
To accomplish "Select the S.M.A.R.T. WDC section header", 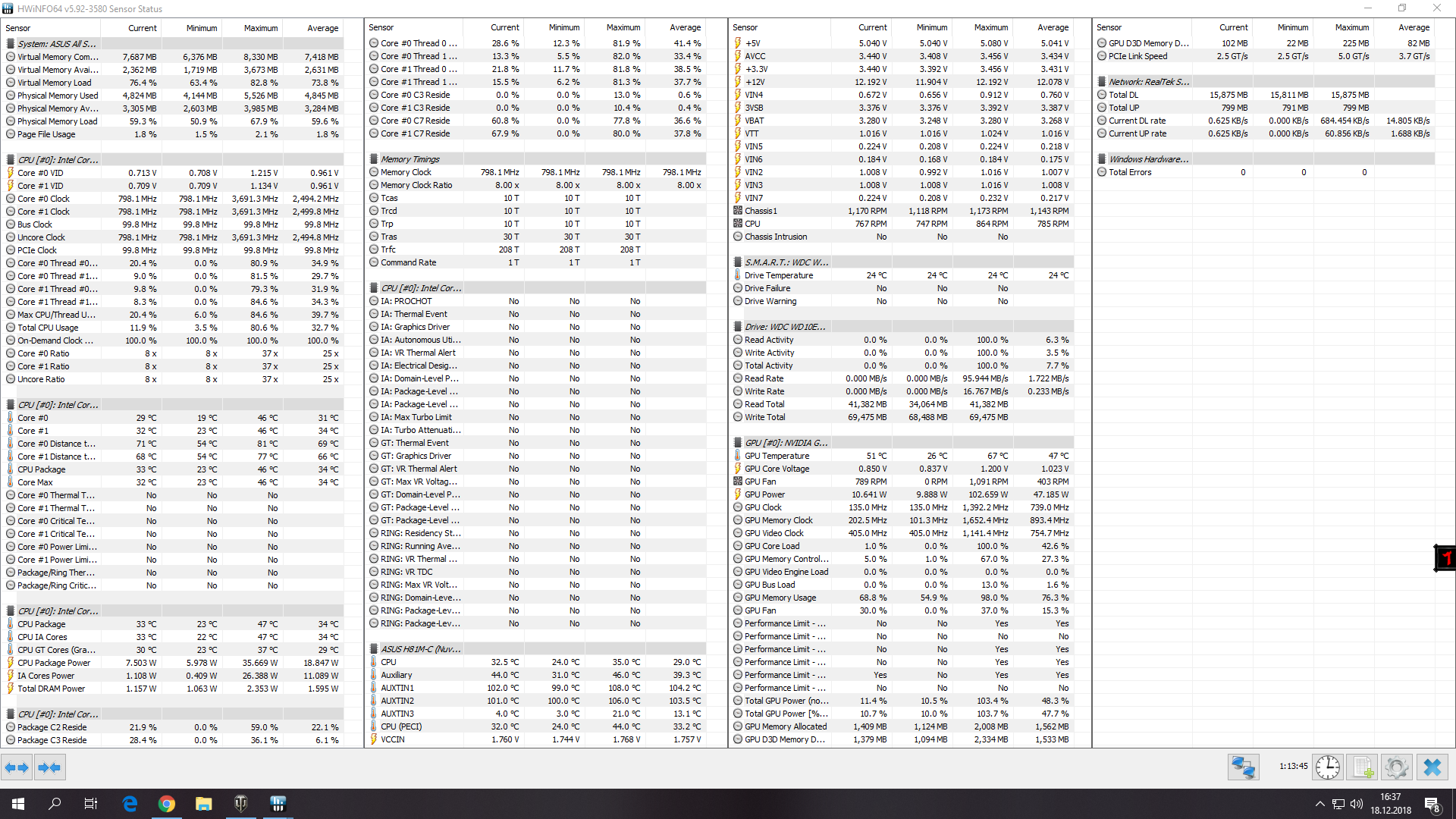I will click(x=786, y=262).
